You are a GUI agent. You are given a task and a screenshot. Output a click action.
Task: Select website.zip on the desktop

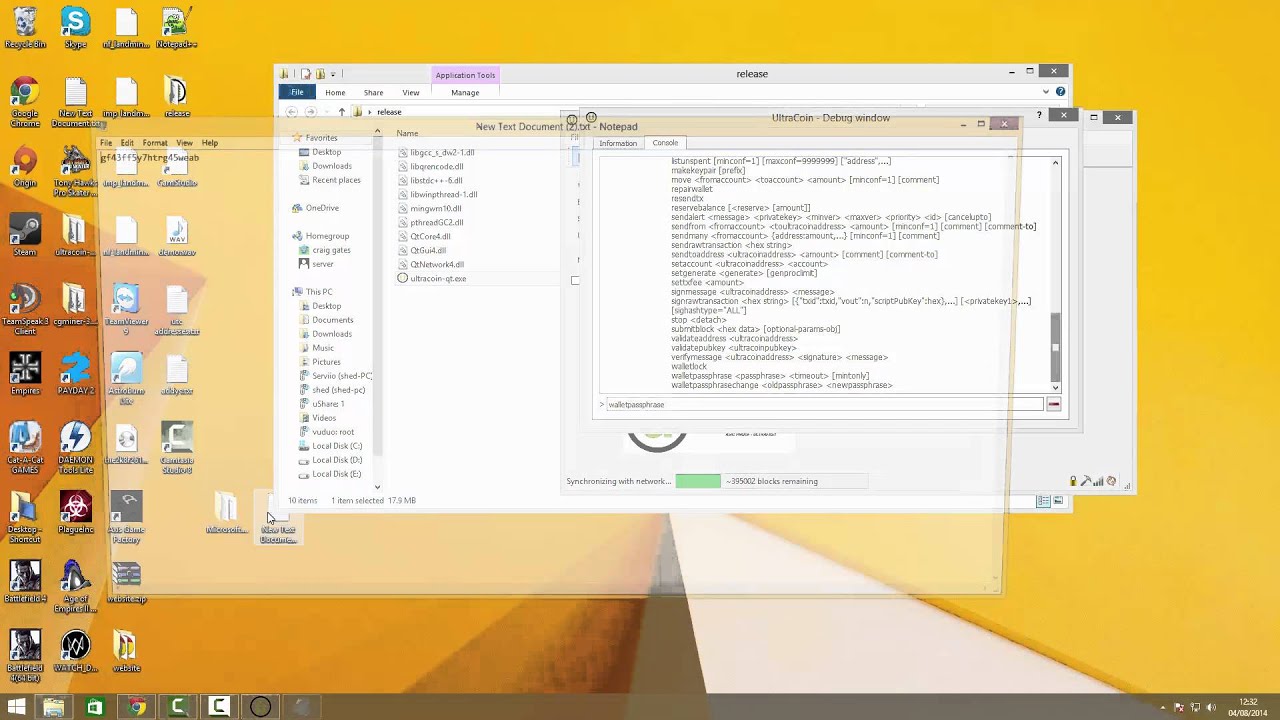coord(126,583)
